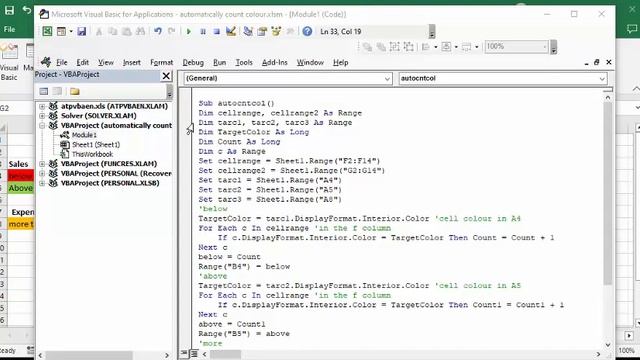Click the Cut scissors icon
This screenshot has width=640, height=360.
click(x=99, y=31)
